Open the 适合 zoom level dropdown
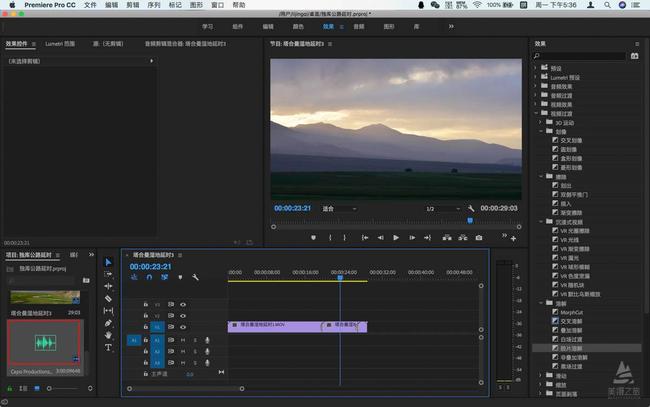This screenshot has height=407, width=650. [339, 208]
